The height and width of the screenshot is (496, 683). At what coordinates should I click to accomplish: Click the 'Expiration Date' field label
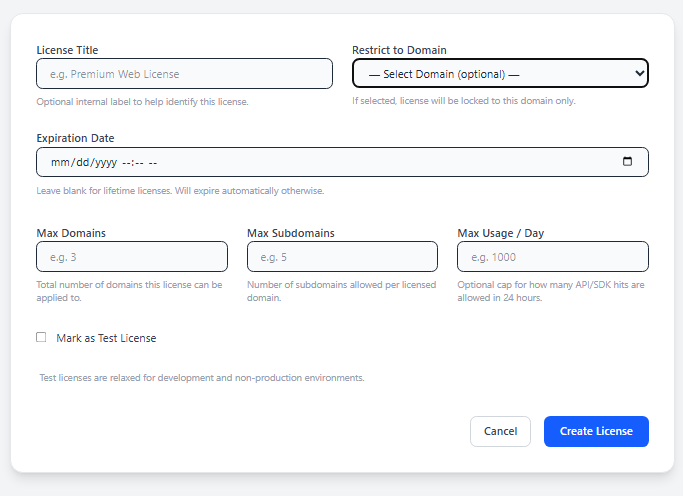click(74, 138)
